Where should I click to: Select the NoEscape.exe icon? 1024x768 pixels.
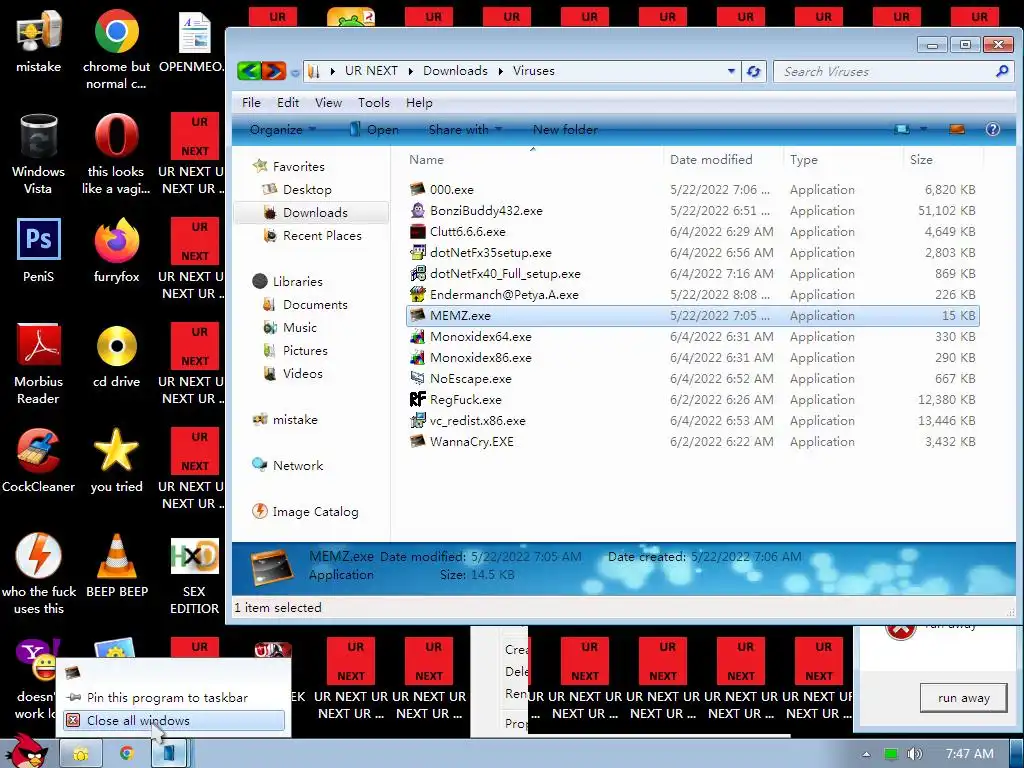(x=417, y=378)
